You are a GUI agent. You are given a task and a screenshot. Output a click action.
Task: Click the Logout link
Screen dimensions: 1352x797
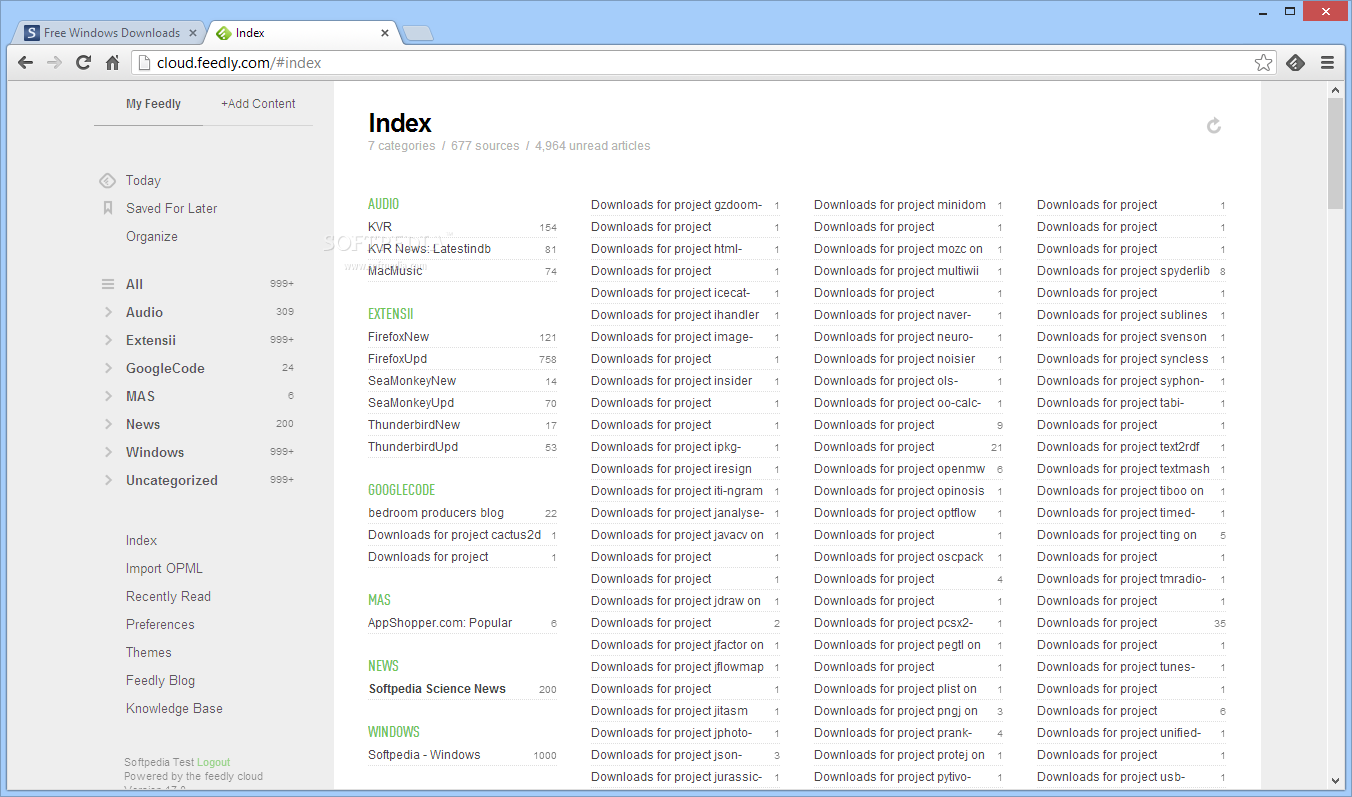point(213,762)
